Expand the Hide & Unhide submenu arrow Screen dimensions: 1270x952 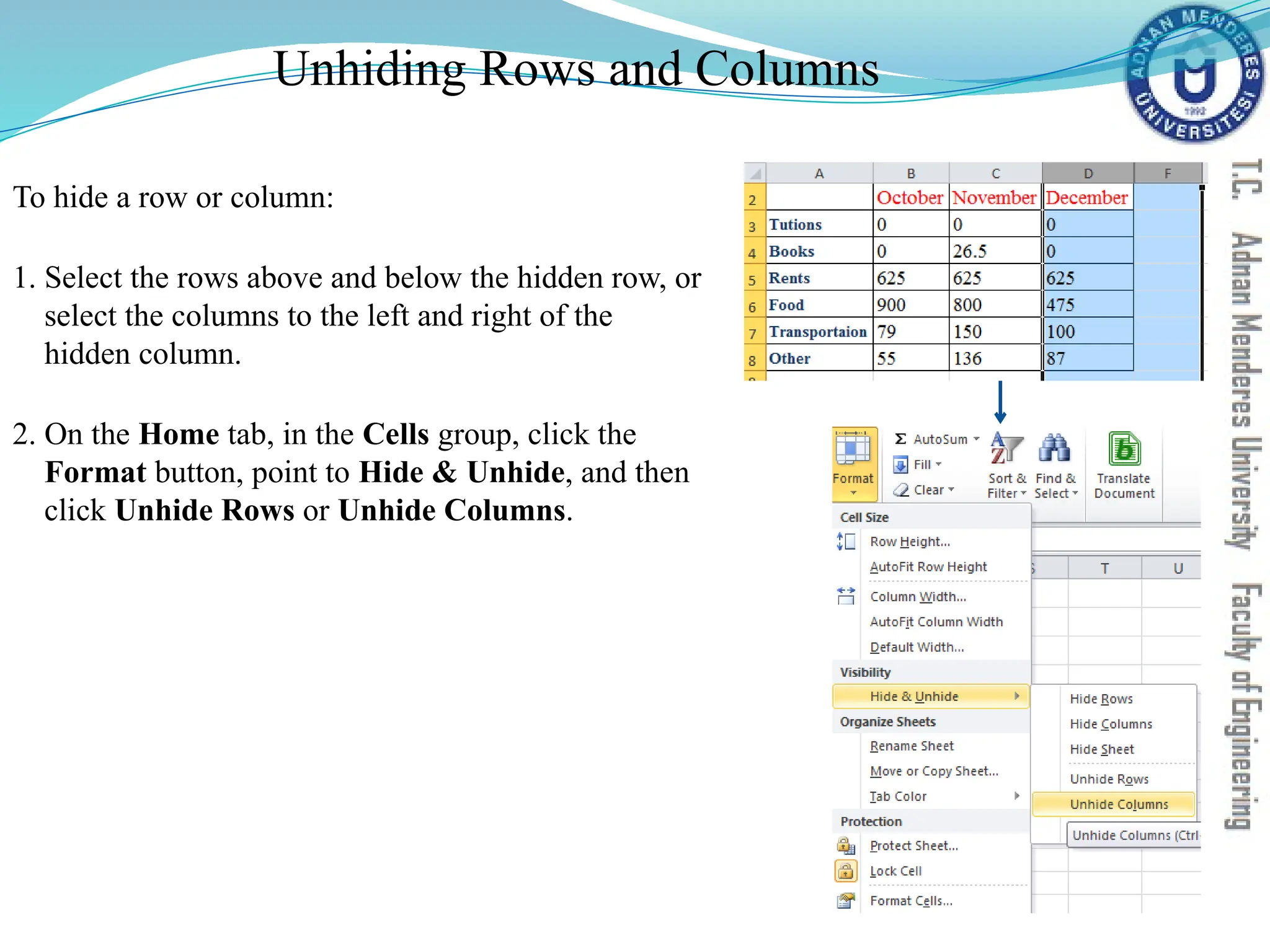pyautogui.click(x=1017, y=696)
